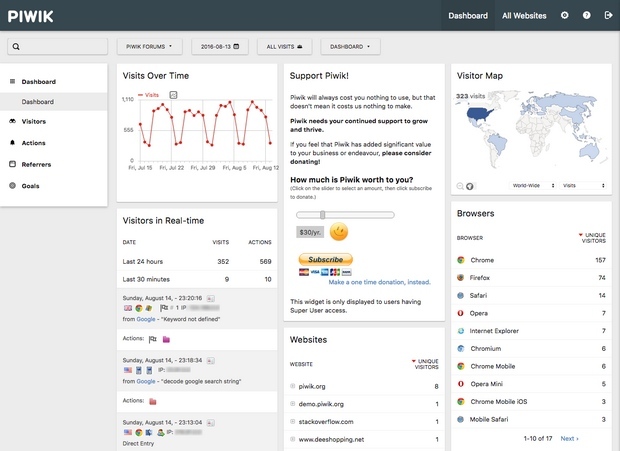The height and width of the screenshot is (451, 620).
Task: Click the metrics picker icon beside Visits legend
Action: (x=173, y=95)
